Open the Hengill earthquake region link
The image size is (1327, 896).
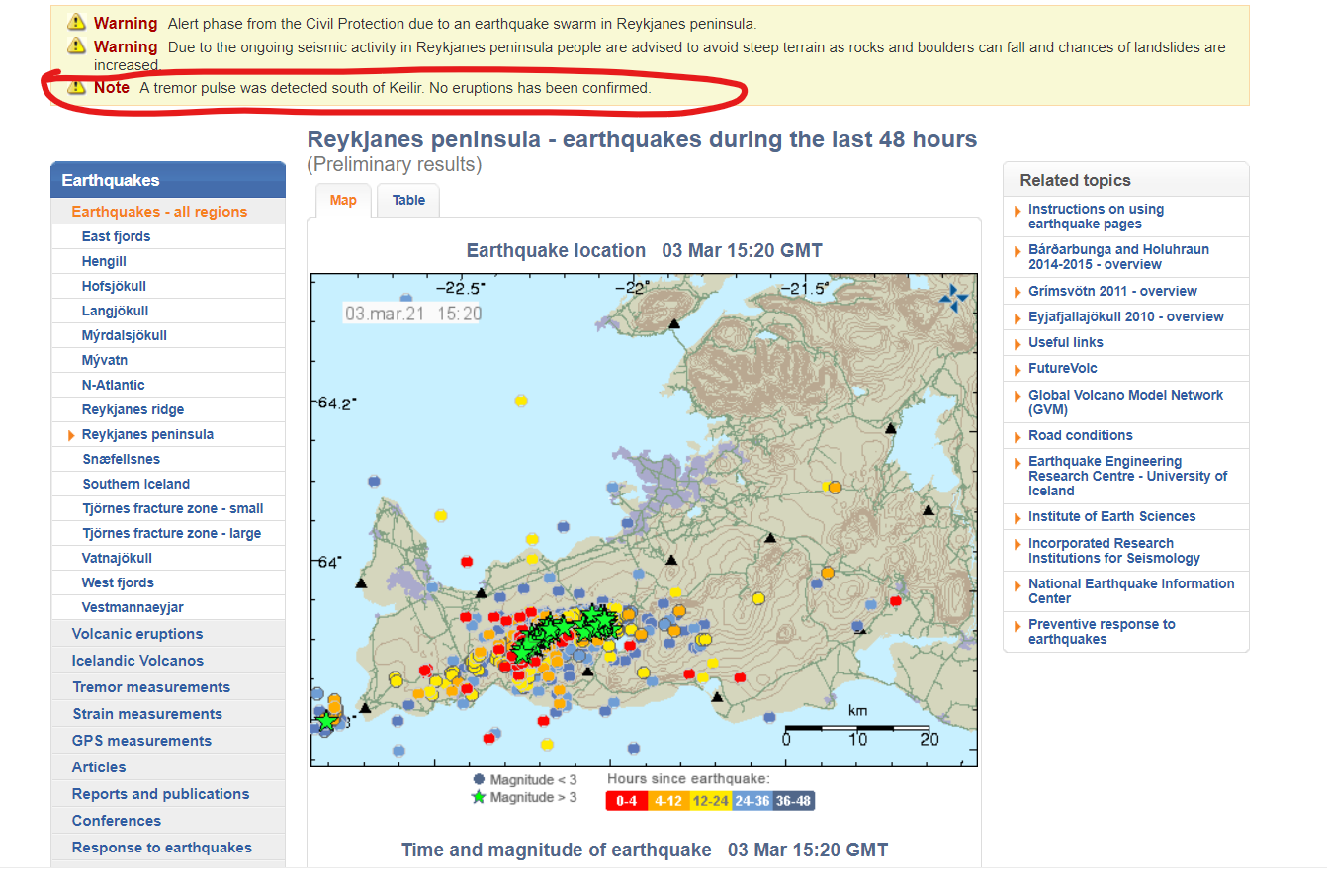tap(104, 261)
